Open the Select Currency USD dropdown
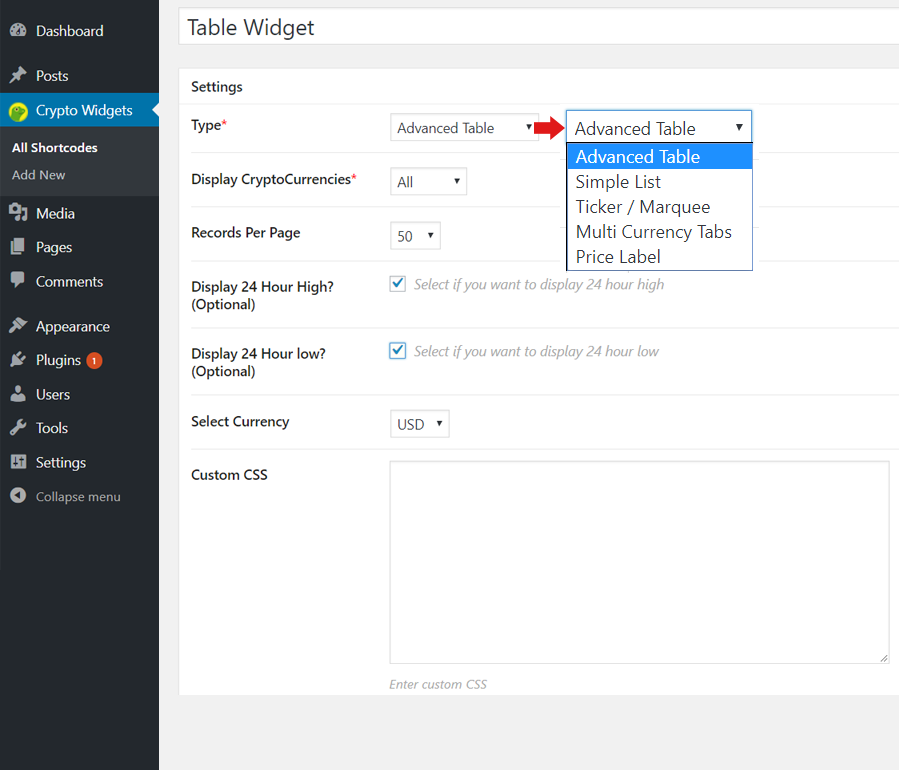 pos(419,424)
